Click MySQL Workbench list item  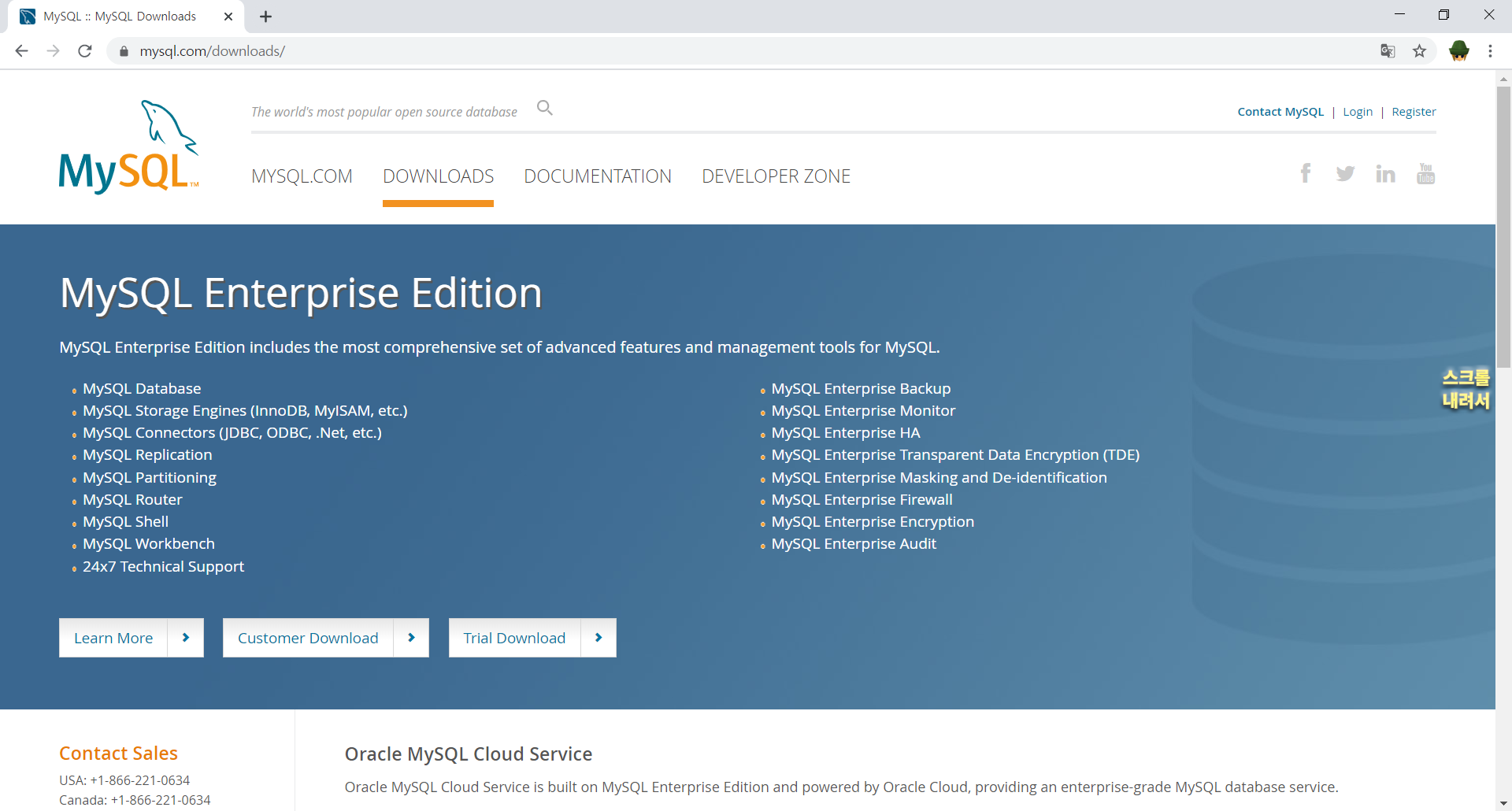point(149,543)
